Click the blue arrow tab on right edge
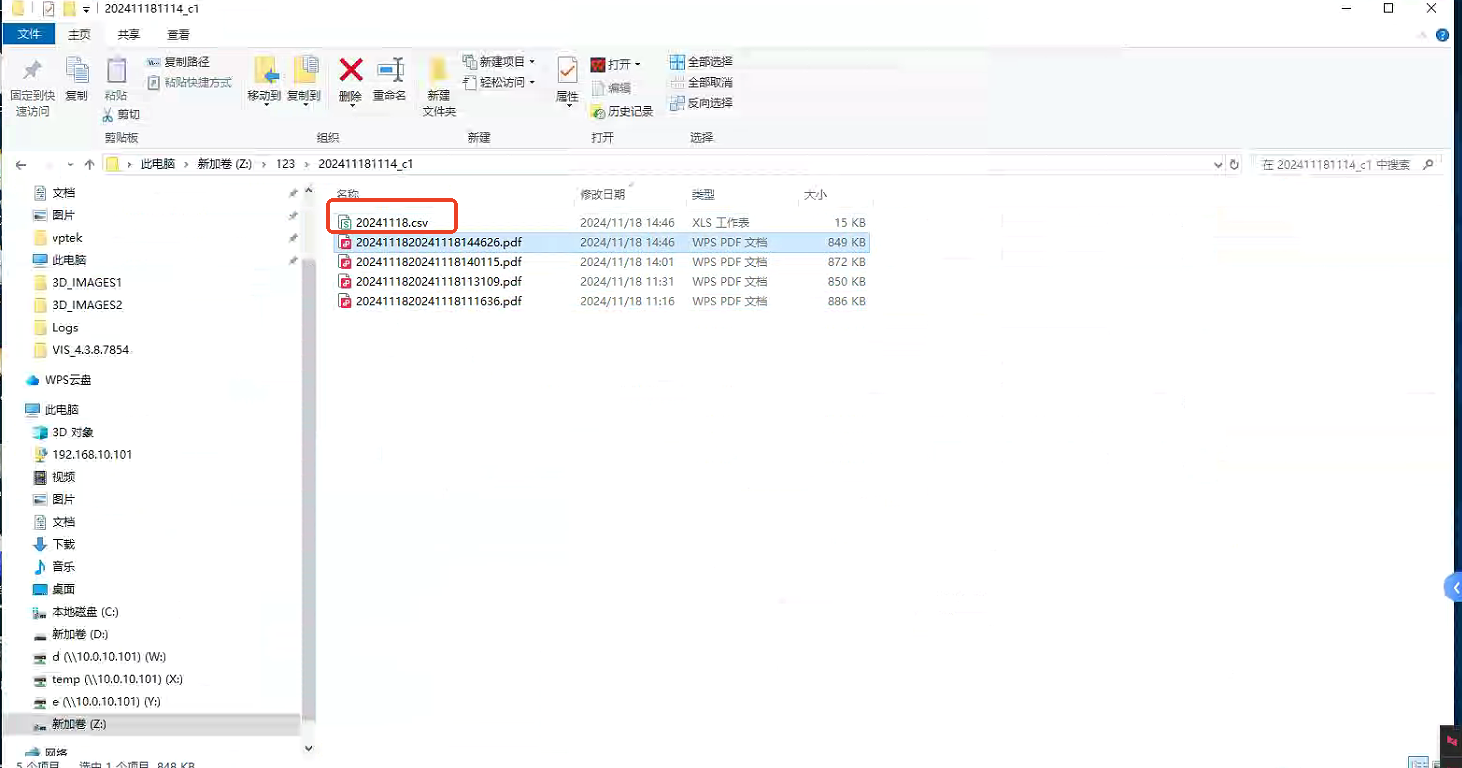Viewport: 1462px width, 768px height. pos(1454,587)
